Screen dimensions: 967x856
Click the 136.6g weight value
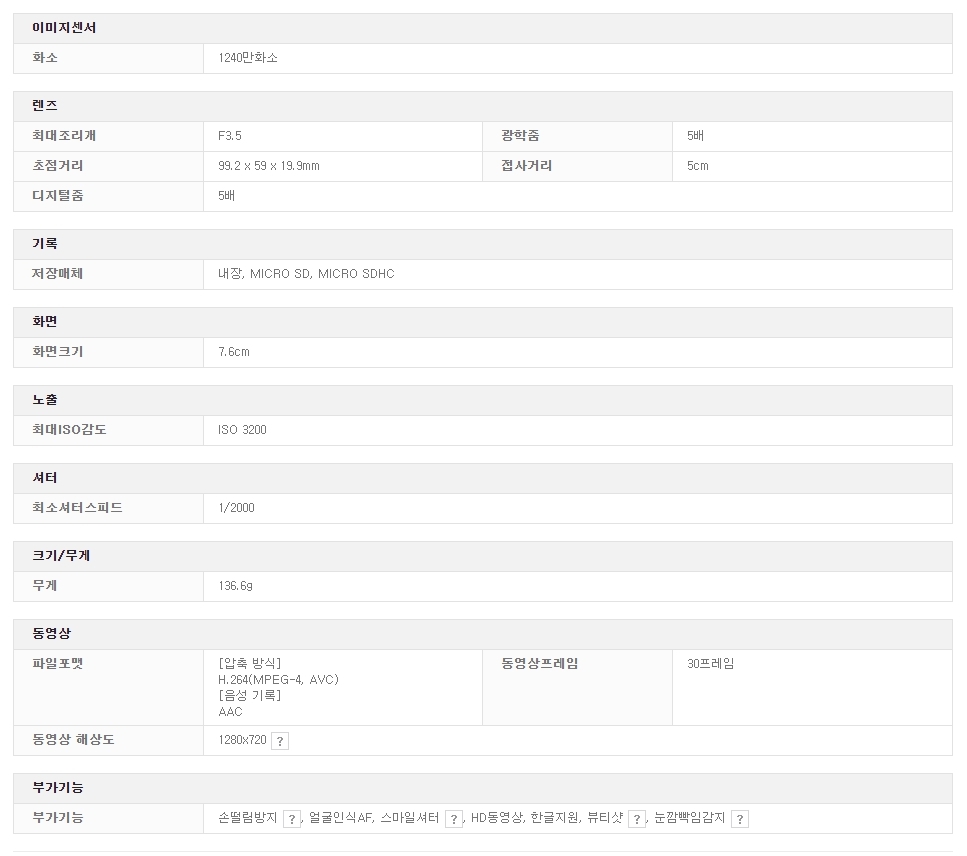coord(235,586)
